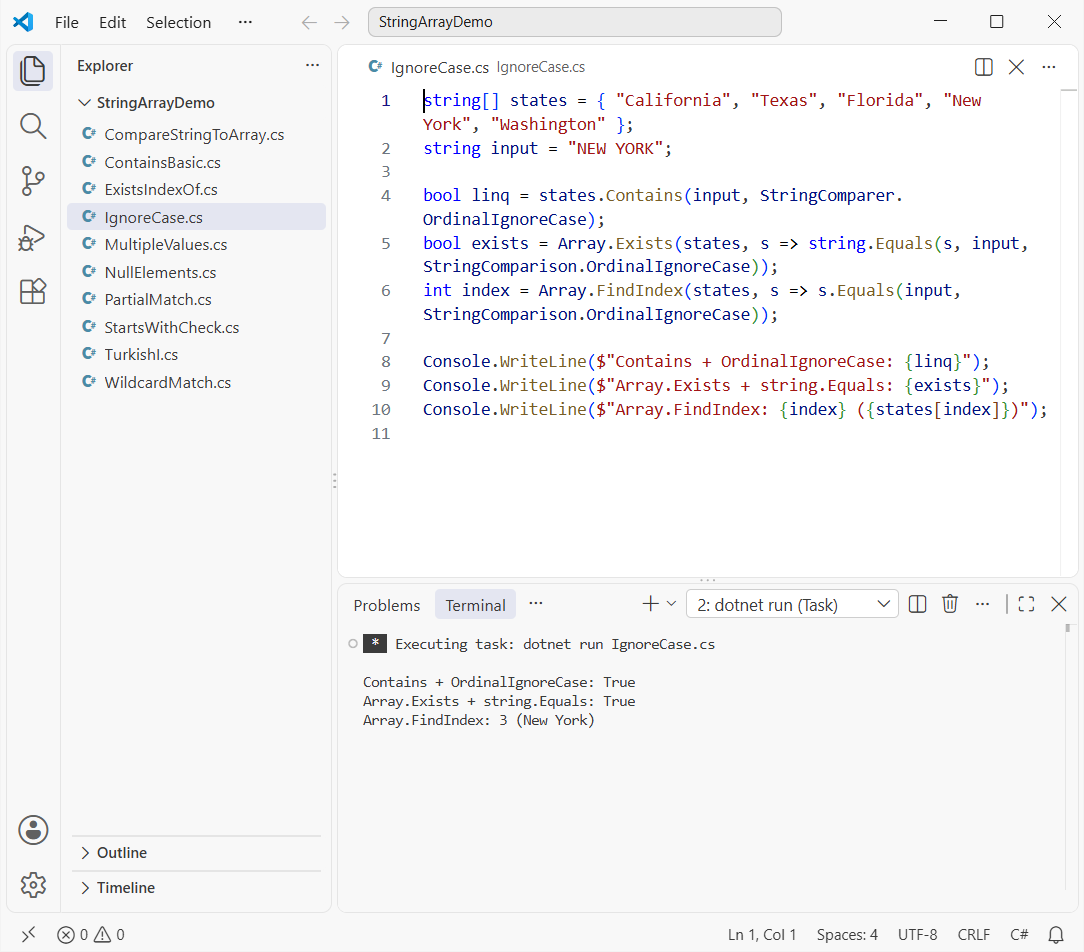This screenshot has height=952, width=1084.
Task: Open the remote window indicator in status bar
Action: 28,935
